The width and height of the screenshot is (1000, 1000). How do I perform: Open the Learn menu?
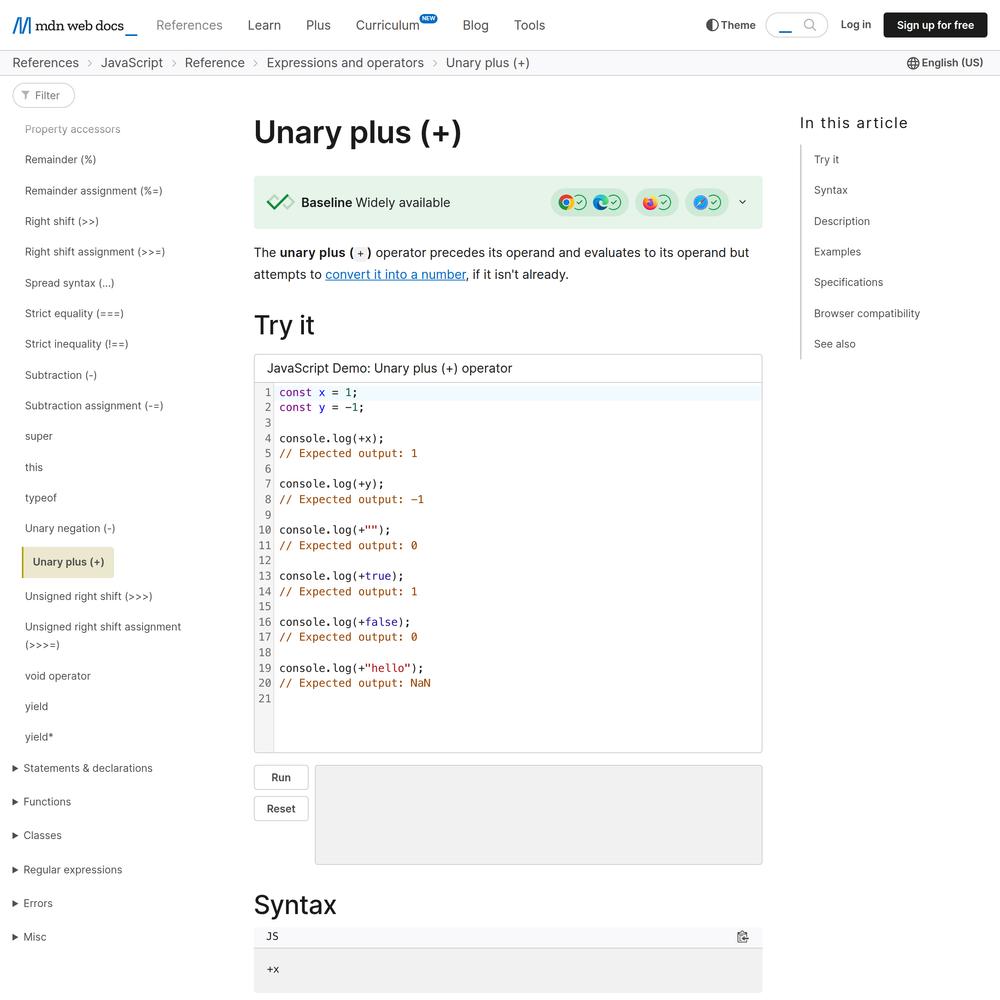pos(264,25)
